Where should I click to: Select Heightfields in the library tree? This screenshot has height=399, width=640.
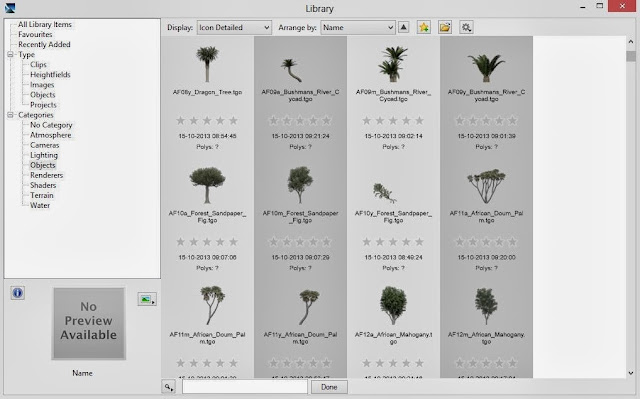(x=50, y=75)
